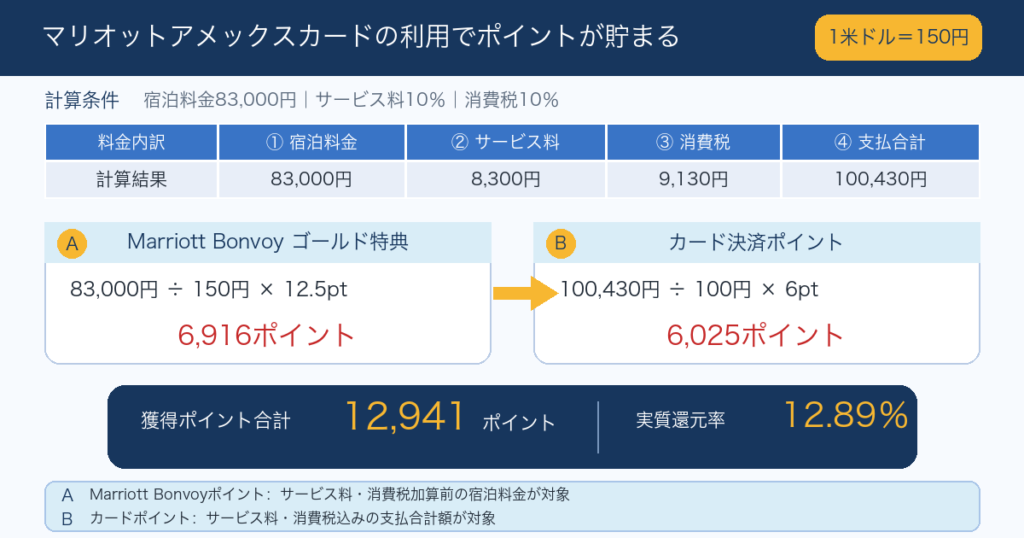
Task: Click the red "6,916ポイント" result
Action: point(266,336)
